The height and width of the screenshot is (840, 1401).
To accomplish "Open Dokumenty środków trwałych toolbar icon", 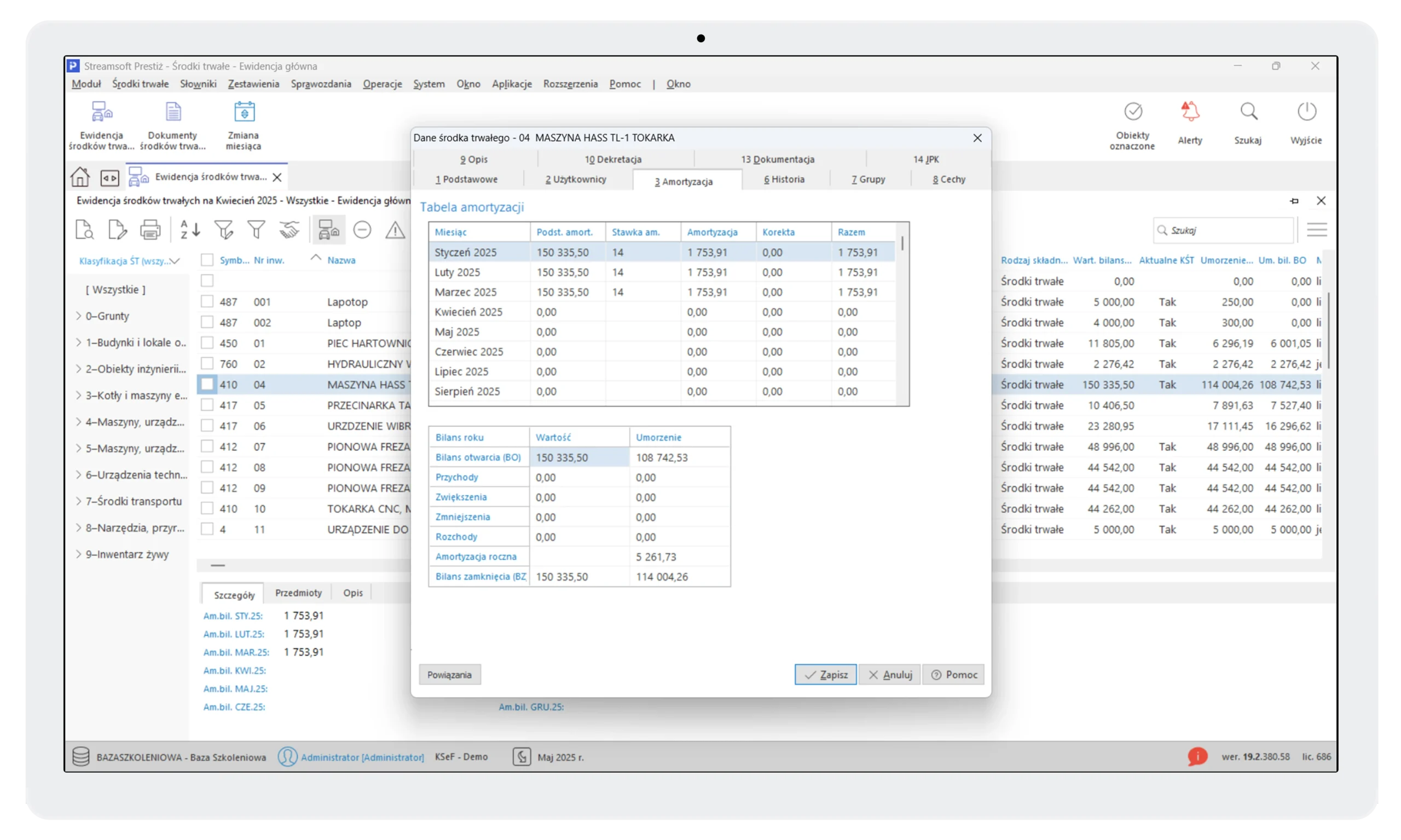I will click(x=172, y=112).
